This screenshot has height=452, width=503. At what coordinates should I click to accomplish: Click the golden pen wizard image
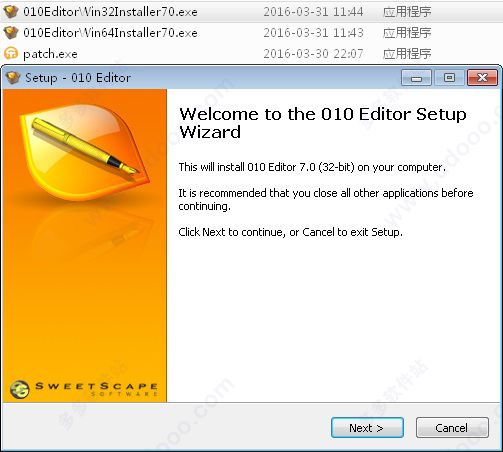coord(84,152)
